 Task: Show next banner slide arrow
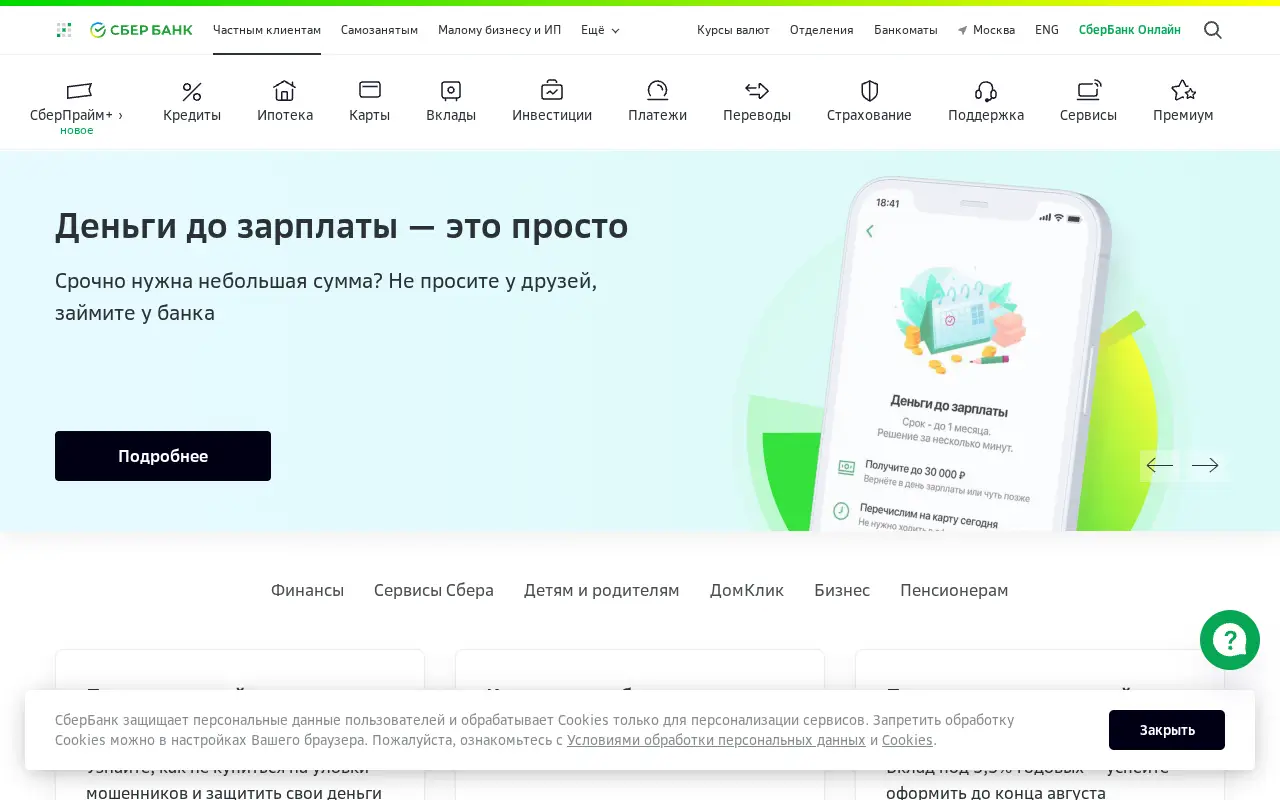[1206, 465]
